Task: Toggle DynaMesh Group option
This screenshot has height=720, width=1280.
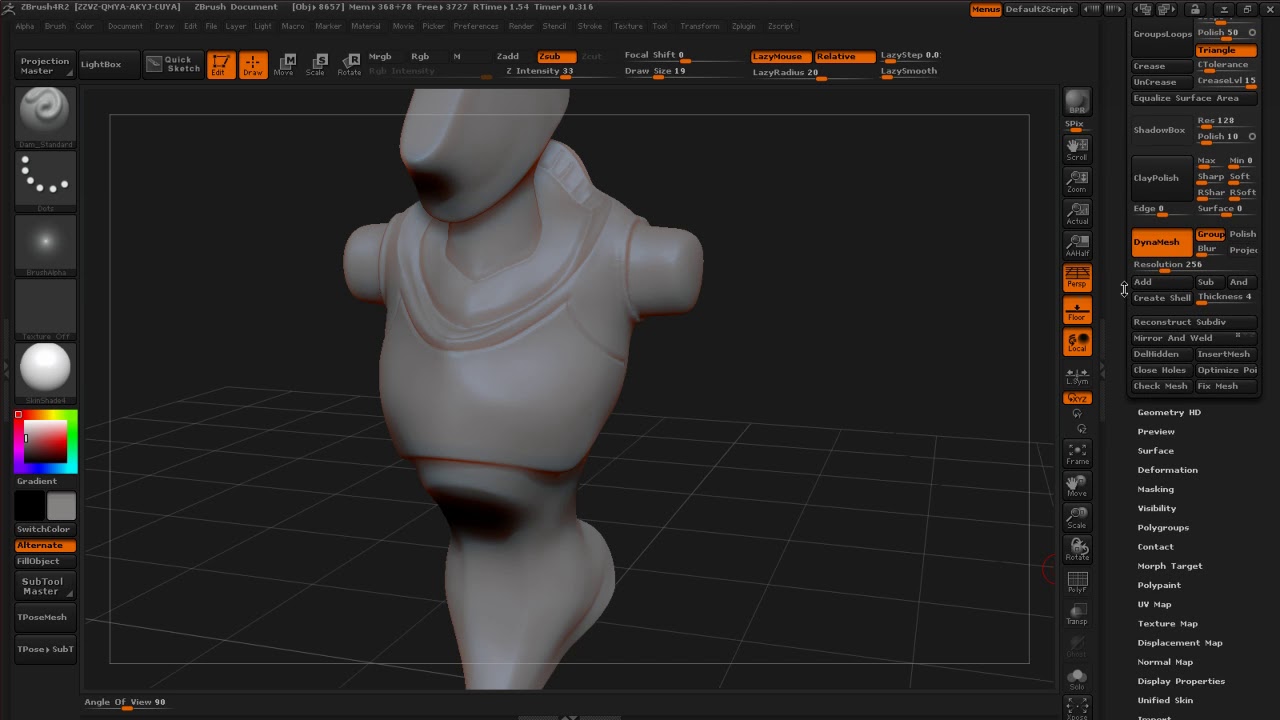Action: tap(1210, 234)
